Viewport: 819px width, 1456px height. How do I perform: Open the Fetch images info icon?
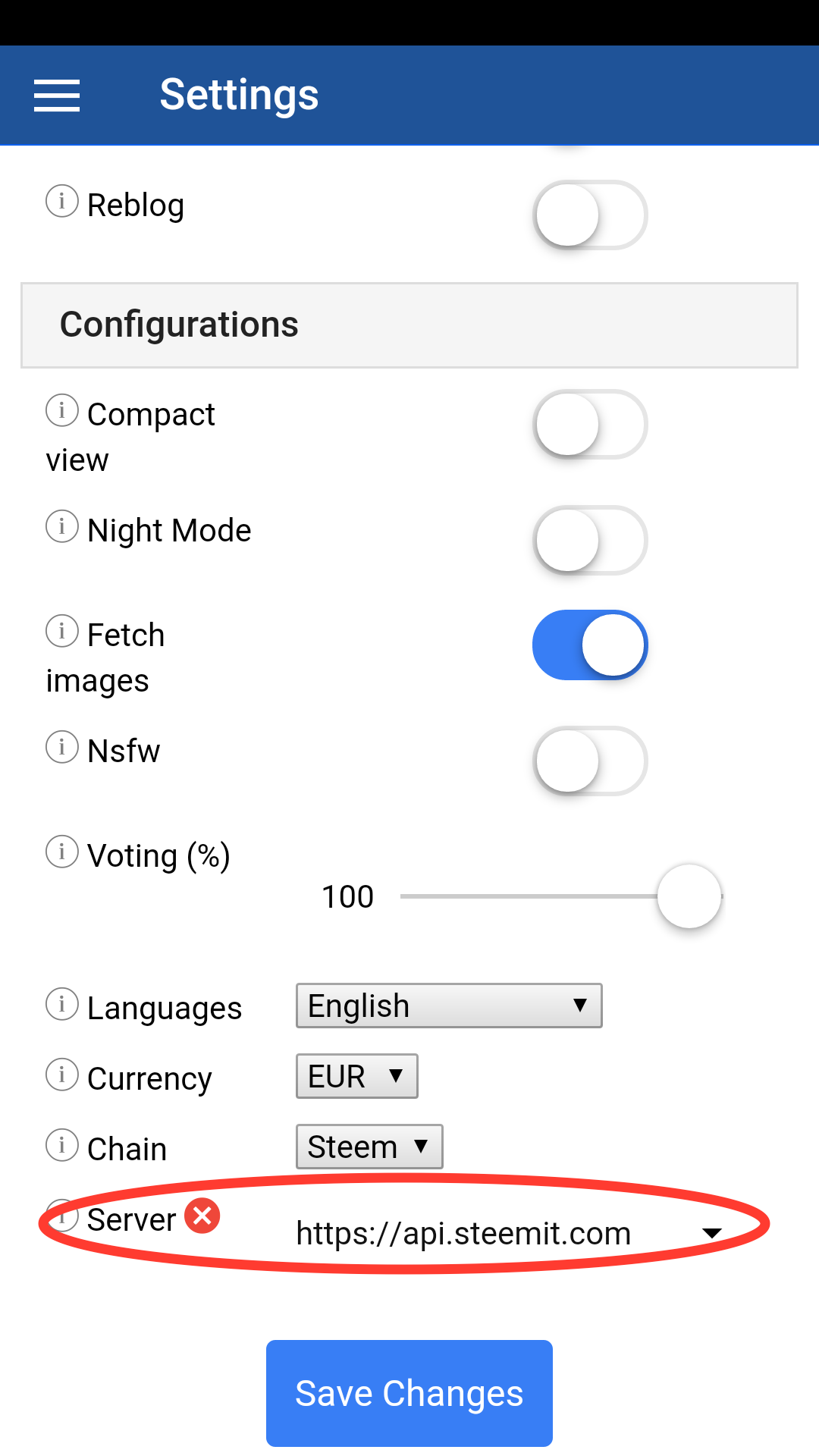[x=62, y=631]
